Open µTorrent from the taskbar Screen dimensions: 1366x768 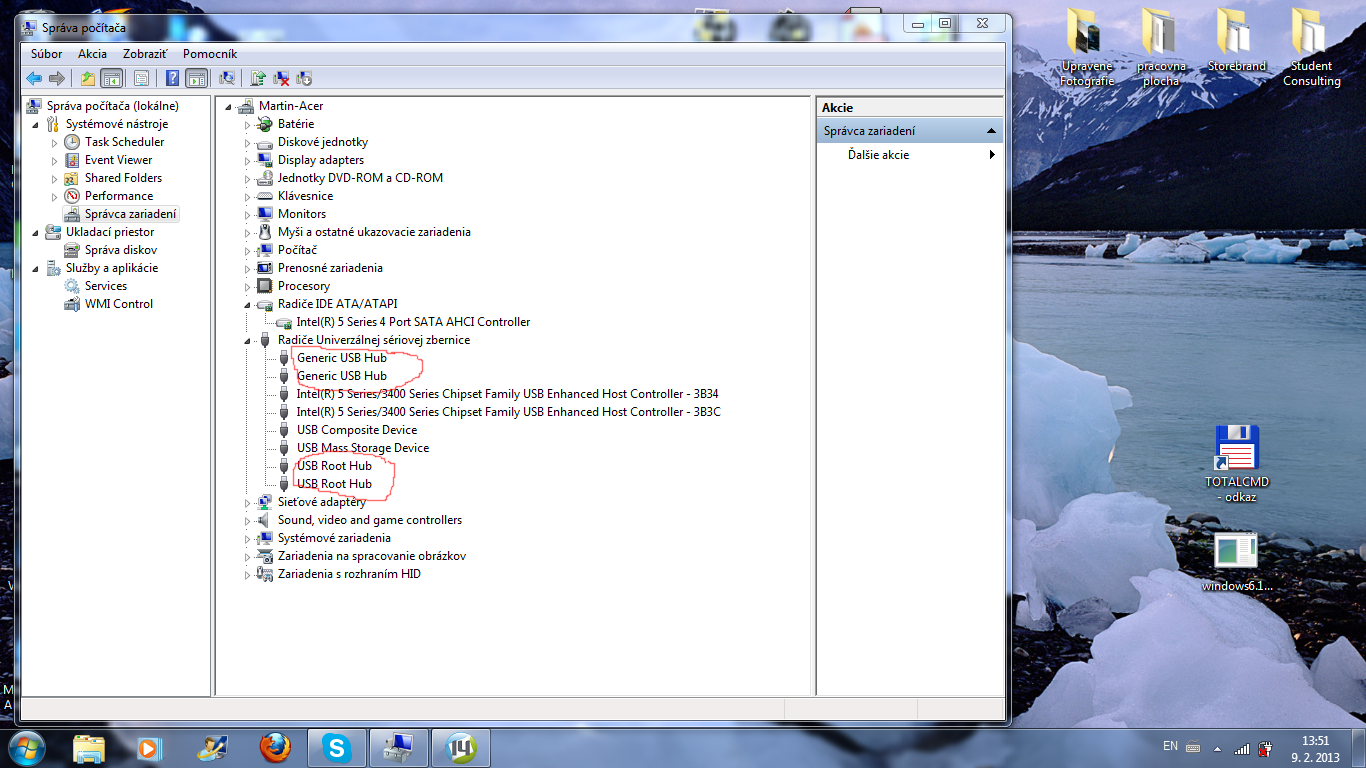[461, 747]
